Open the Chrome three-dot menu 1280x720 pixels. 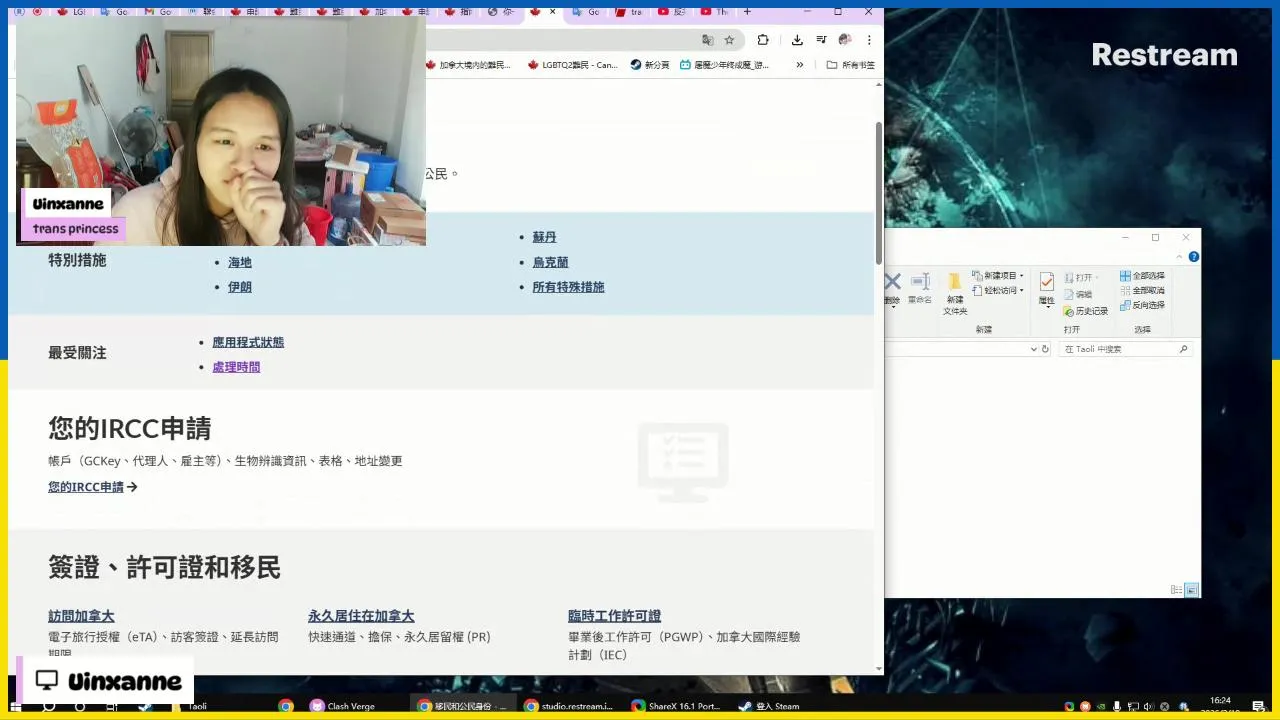pyautogui.click(x=869, y=40)
